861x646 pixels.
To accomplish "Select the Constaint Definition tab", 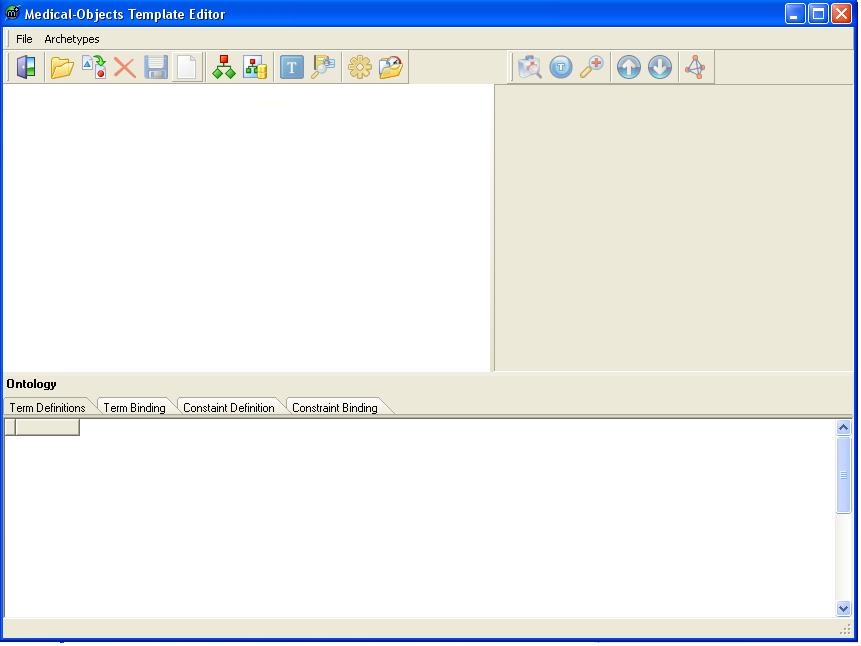I will click(x=228, y=408).
